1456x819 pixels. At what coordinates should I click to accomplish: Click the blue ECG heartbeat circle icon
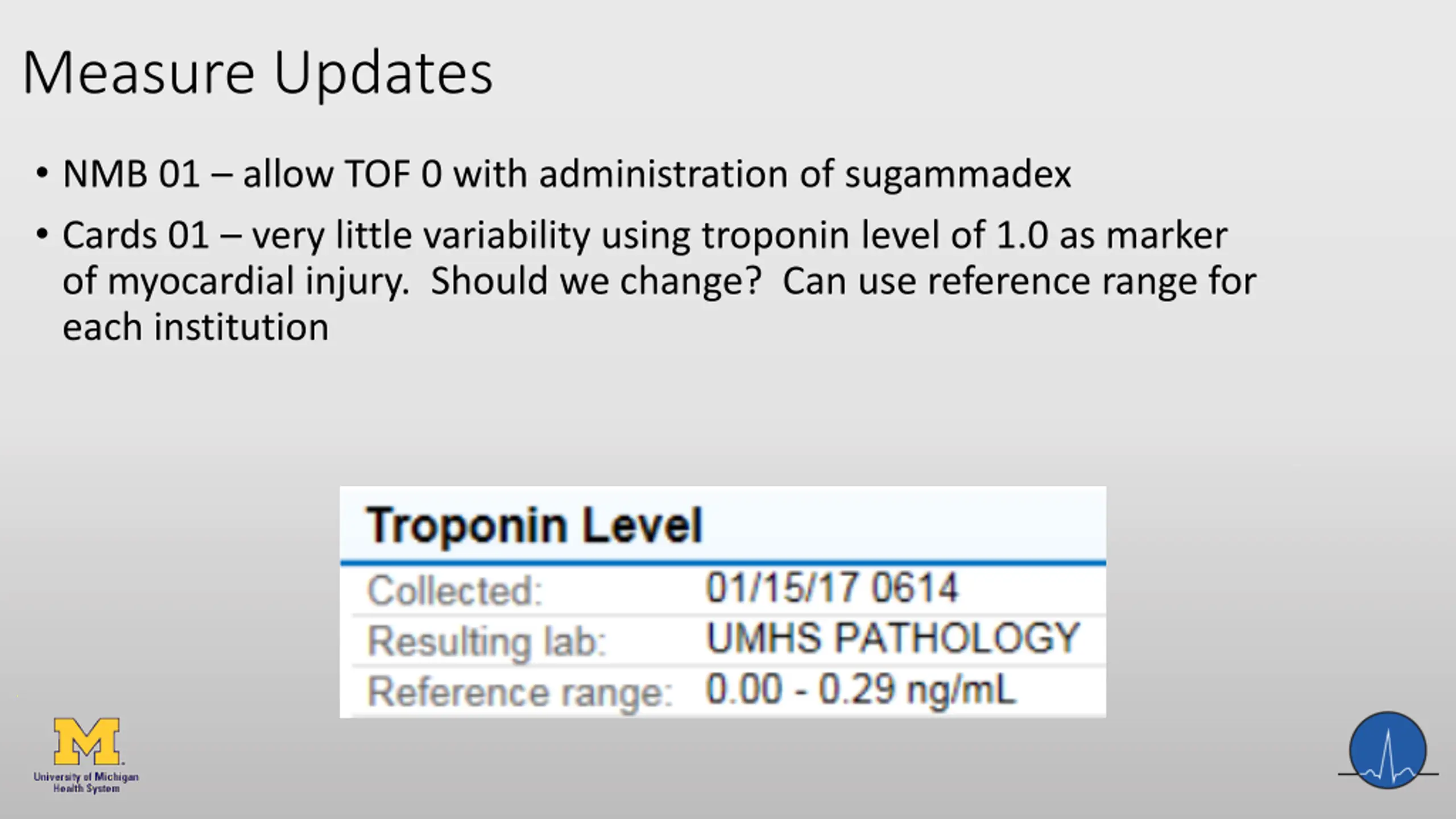(x=1388, y=750)
